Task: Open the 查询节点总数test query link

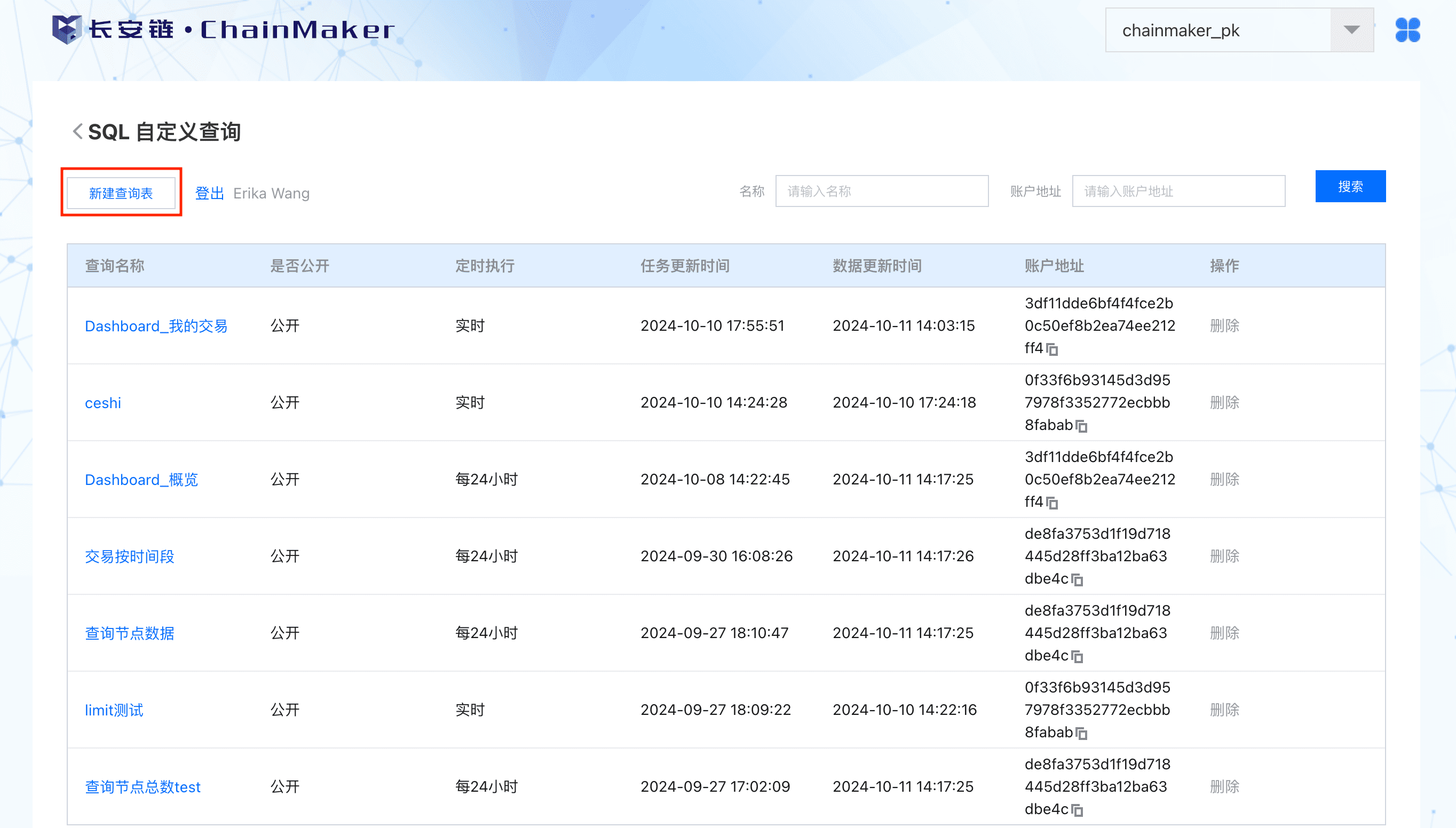Action: [142, 786]
